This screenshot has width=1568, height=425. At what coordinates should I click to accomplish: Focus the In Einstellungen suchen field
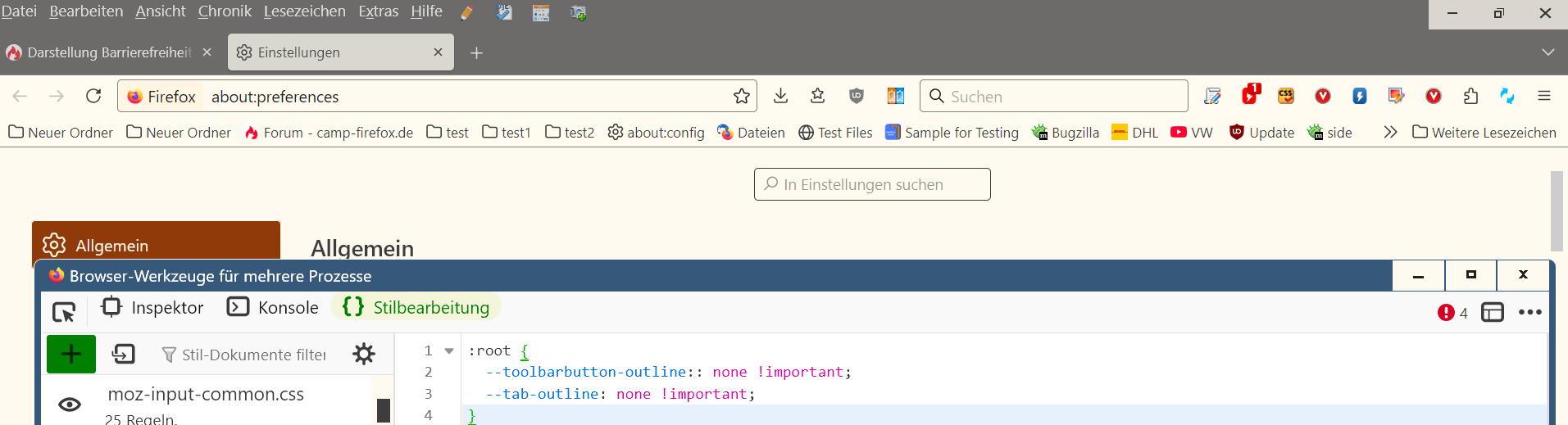872,184
